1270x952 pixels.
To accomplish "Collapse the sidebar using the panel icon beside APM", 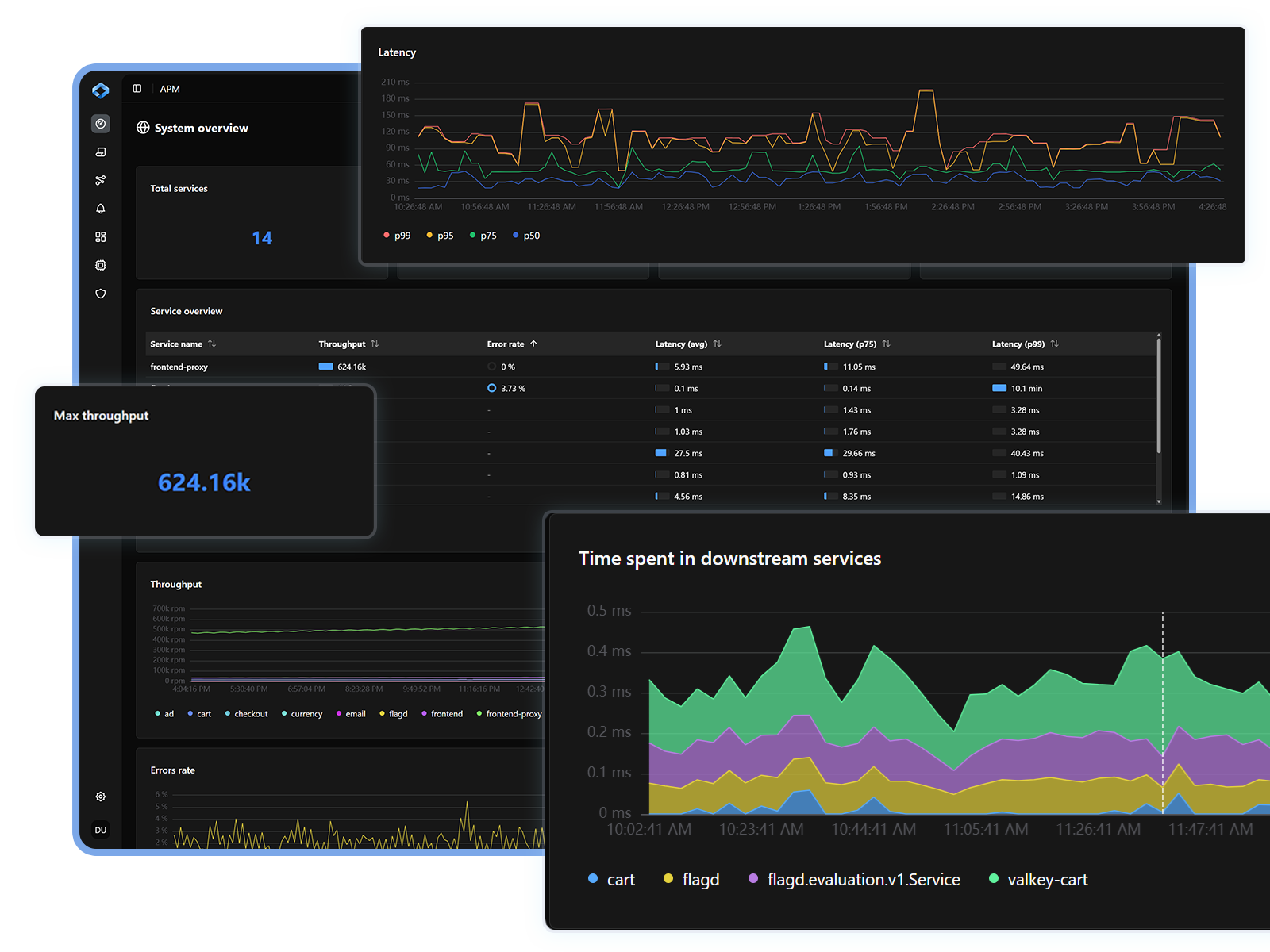I will [x=137, y=89].
